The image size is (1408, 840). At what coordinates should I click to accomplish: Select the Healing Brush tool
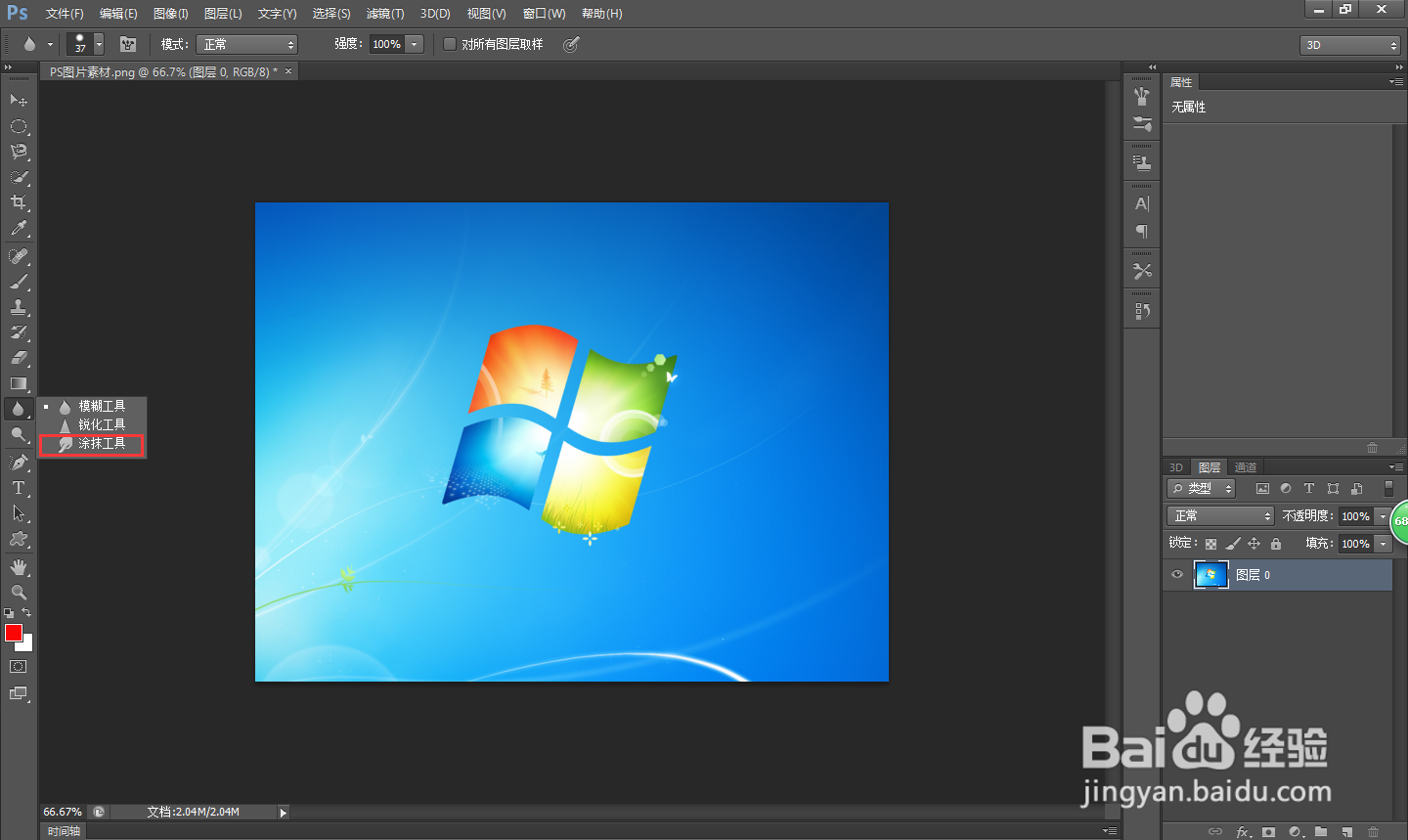(19, 256)
